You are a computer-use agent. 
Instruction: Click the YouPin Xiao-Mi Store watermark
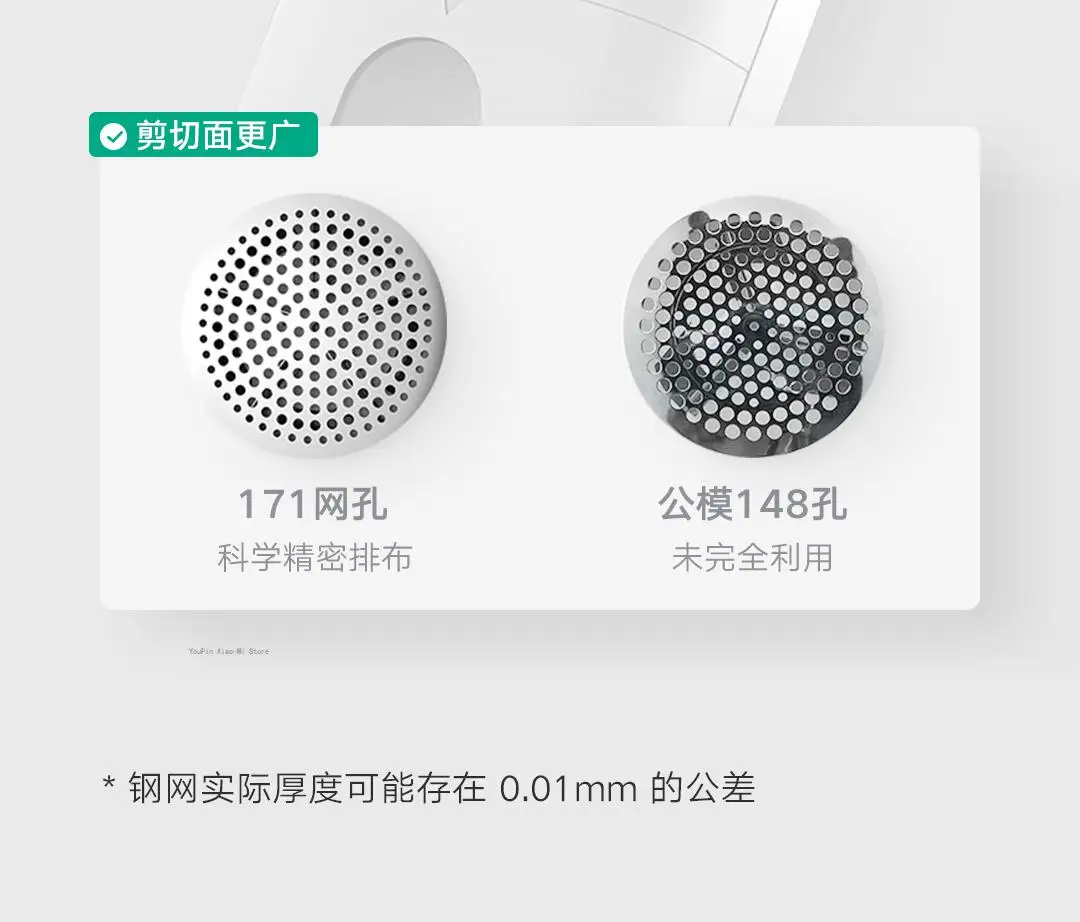(229, 651)
